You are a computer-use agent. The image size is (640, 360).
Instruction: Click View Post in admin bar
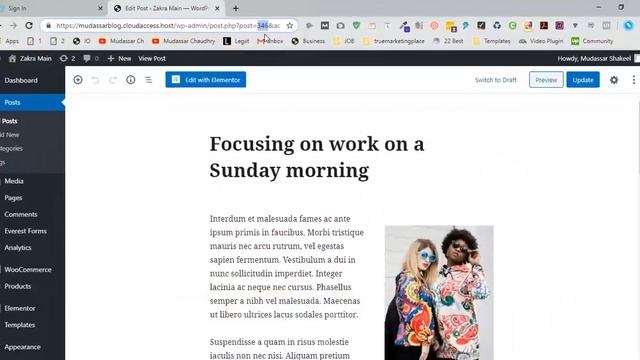pos(152,58)
